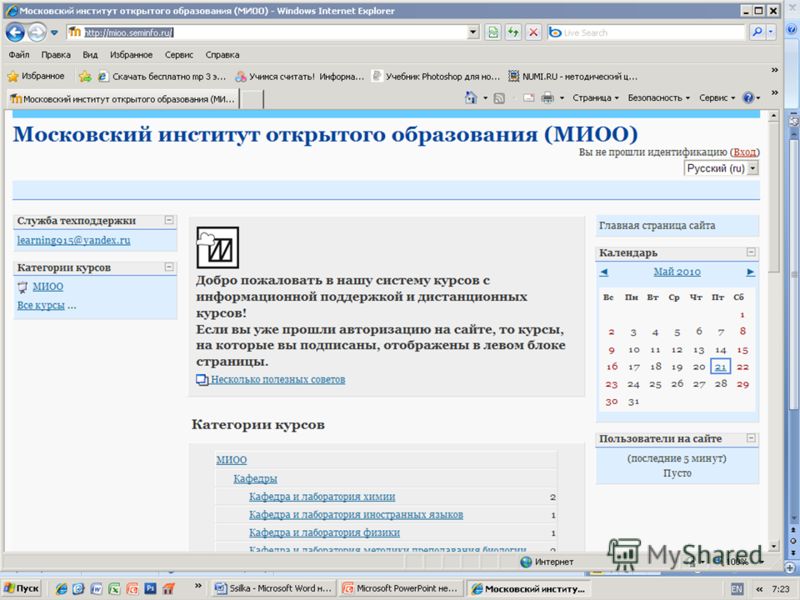The image size is (800, 600).
Task: Open the Сервис command bar dropdown
Action: click(717, 97)
